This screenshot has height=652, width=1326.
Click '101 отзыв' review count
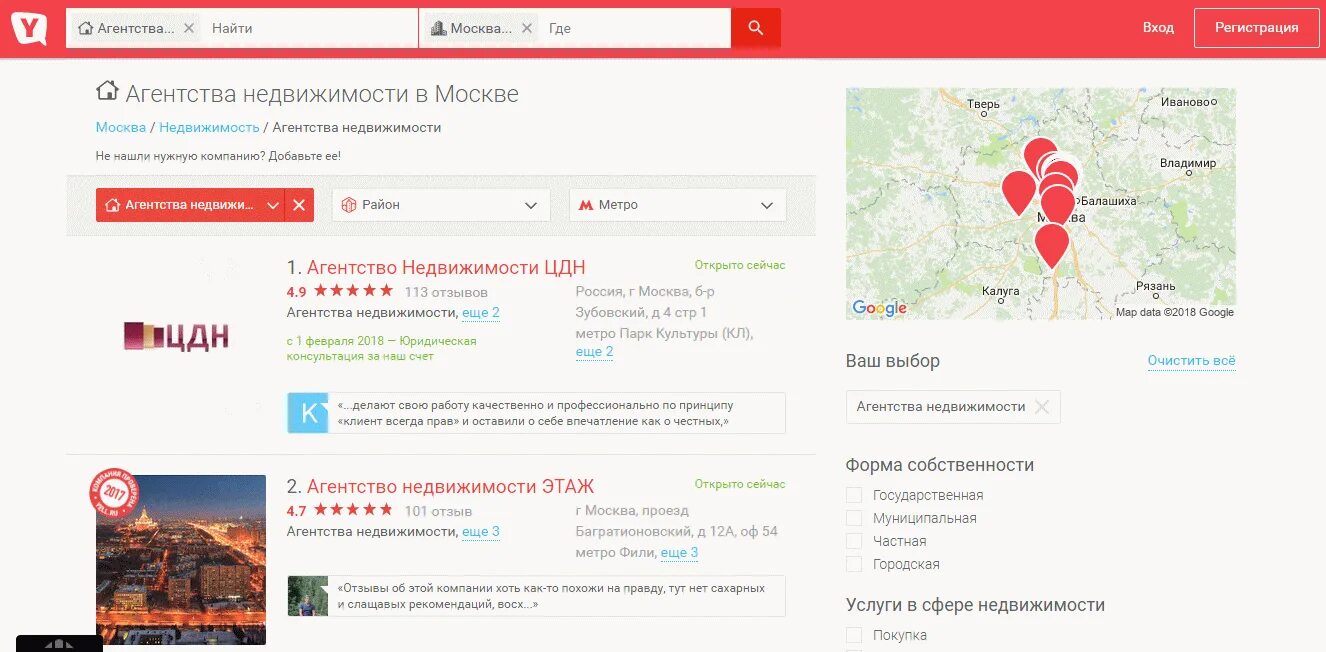(438, 512)
